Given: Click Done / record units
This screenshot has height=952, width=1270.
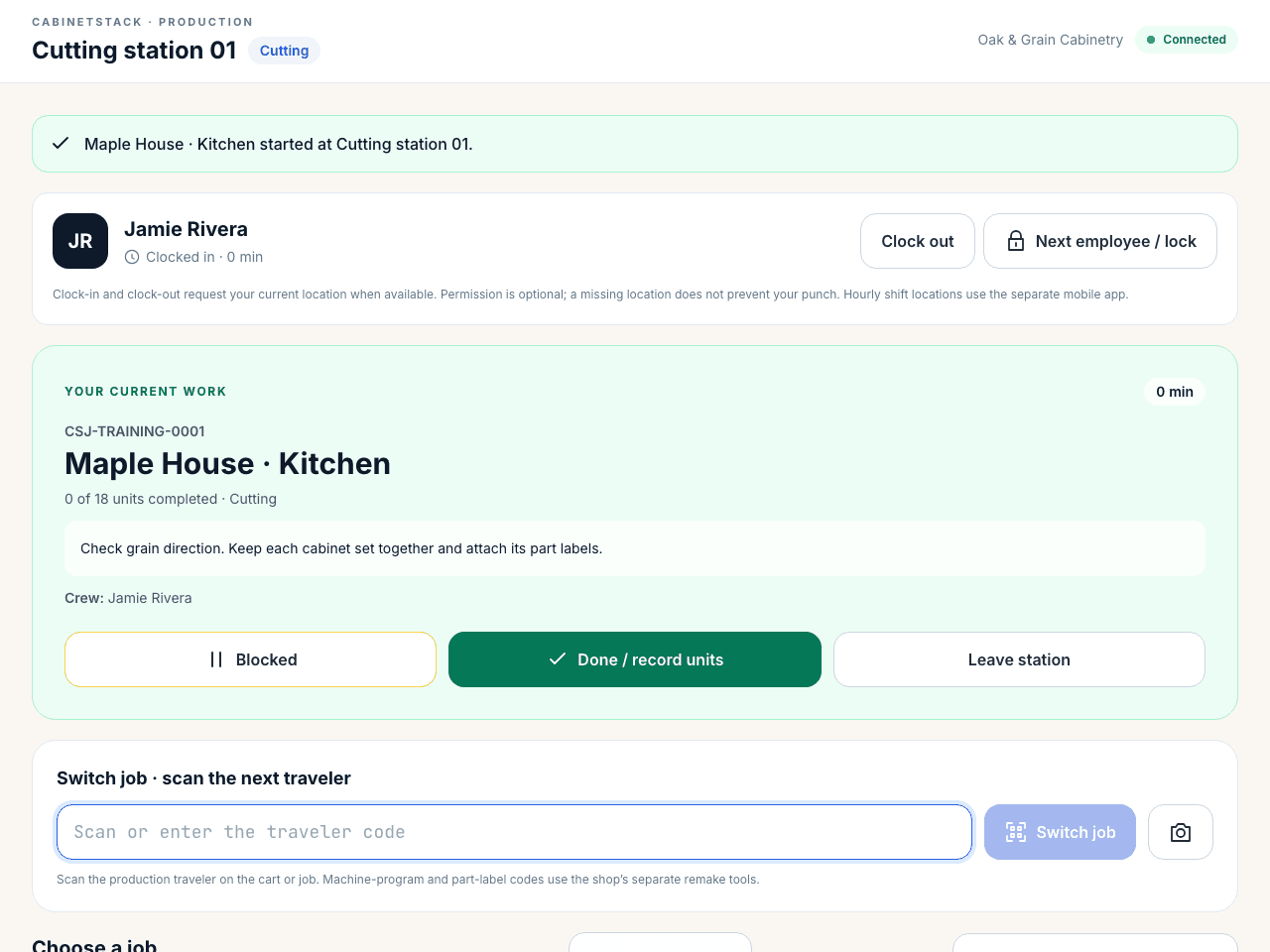Looking at the screenshot, I should tap(635, 659).
